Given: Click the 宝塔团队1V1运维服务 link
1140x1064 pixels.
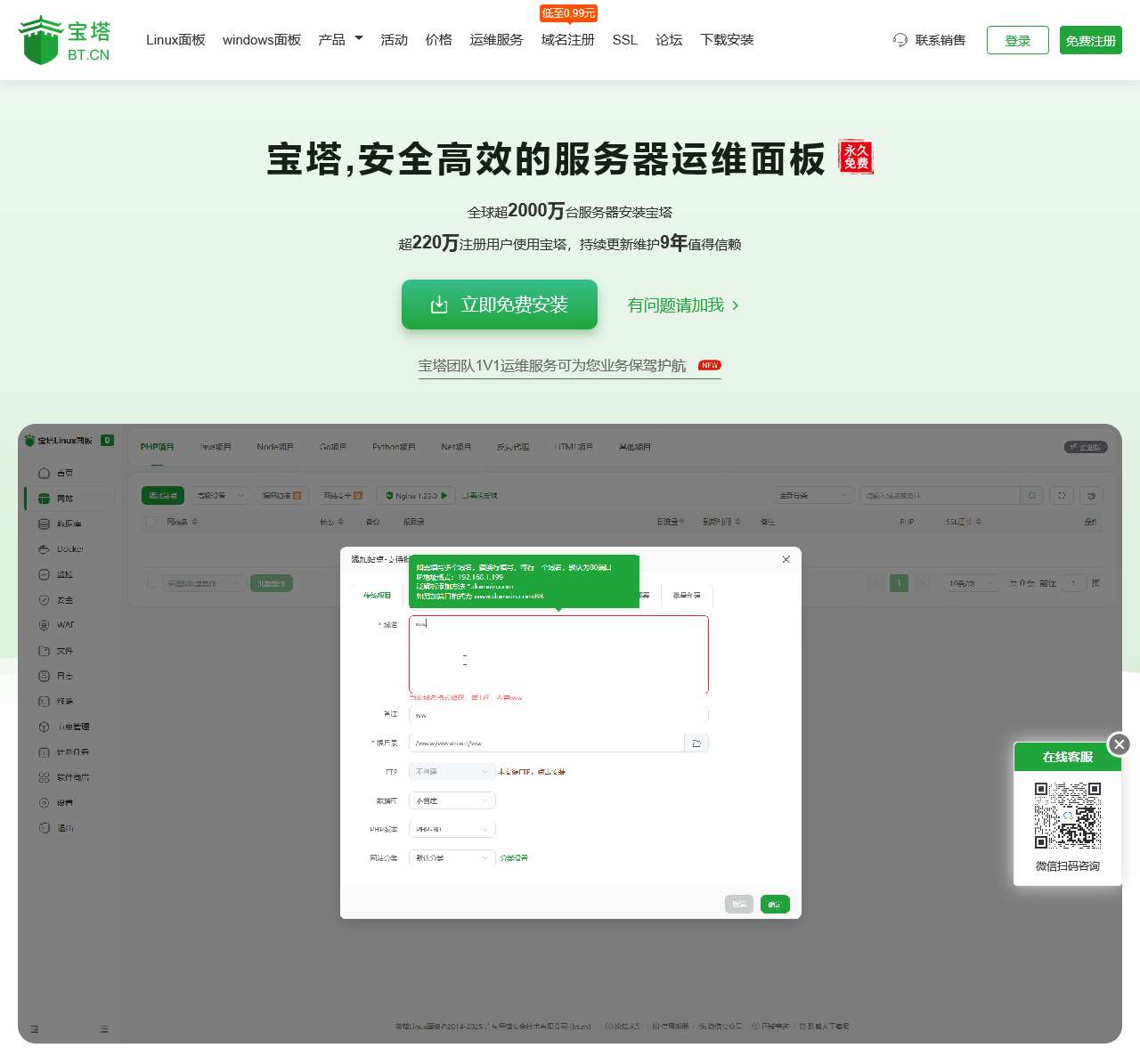Looking at the screenshot, I should [570, 366].
